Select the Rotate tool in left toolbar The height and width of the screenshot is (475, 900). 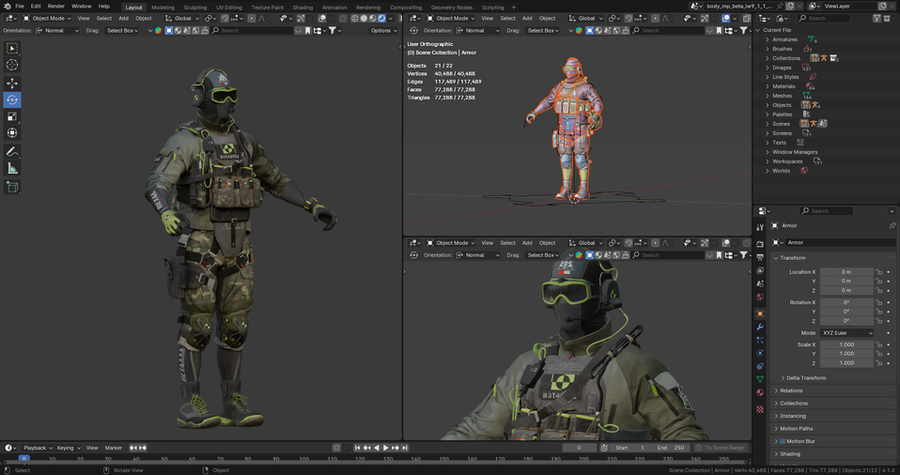pos(12,100)
